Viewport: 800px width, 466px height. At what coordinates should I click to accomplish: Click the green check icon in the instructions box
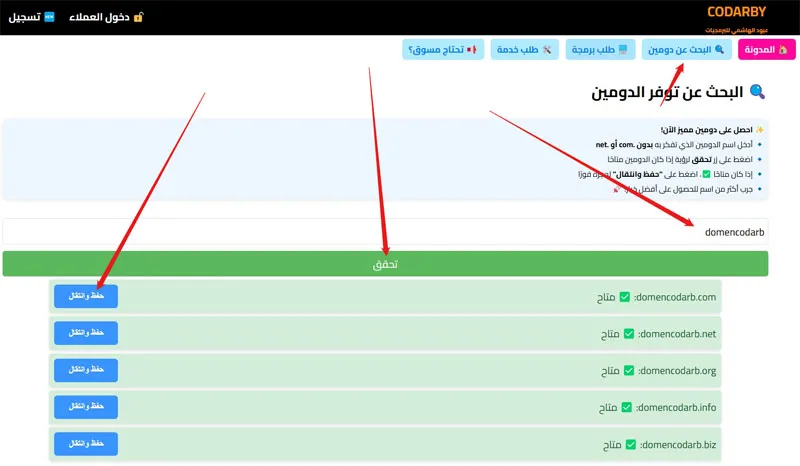click(706, 175)
